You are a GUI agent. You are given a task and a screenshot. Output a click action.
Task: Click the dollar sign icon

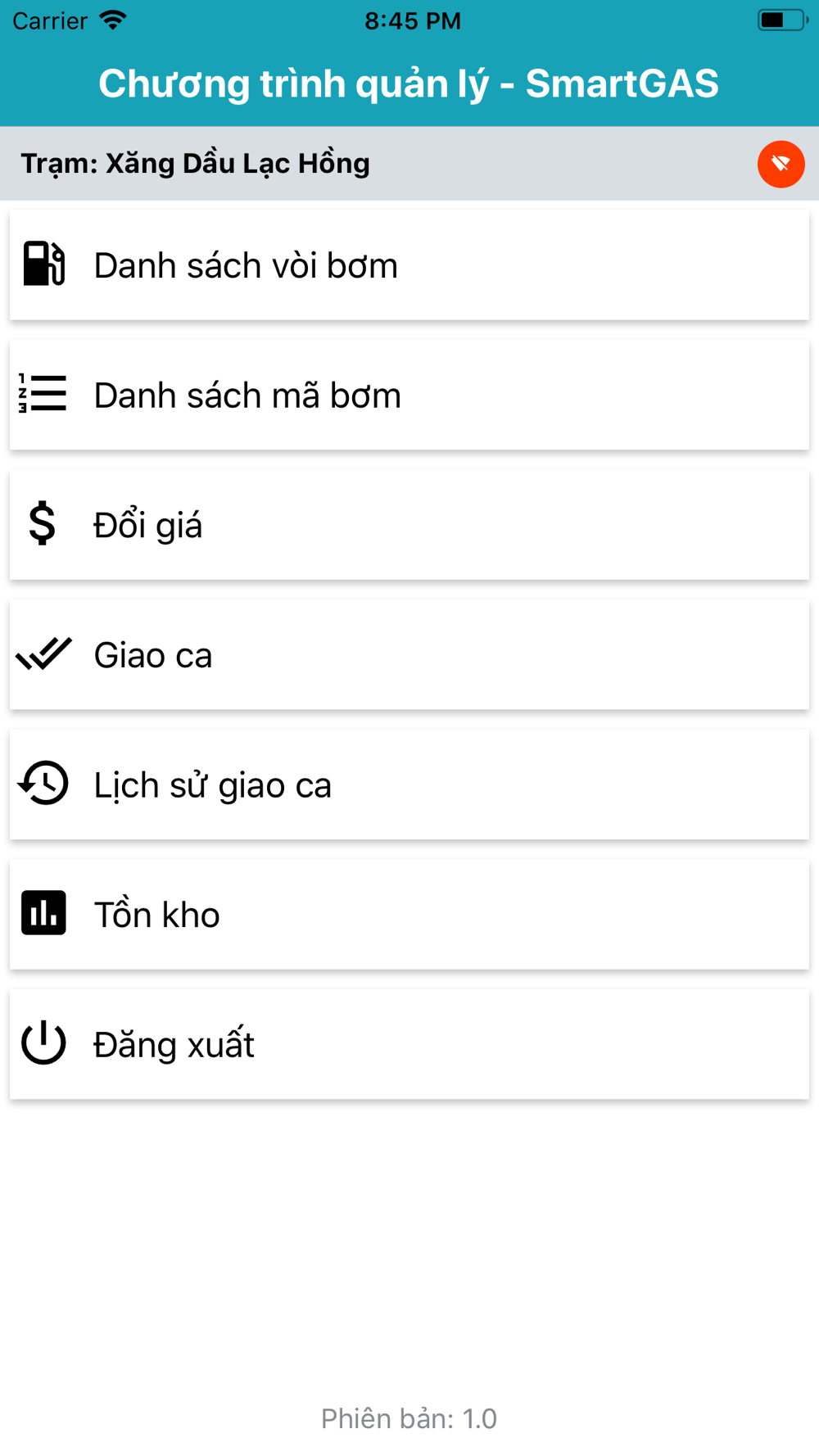click(43, 524)
